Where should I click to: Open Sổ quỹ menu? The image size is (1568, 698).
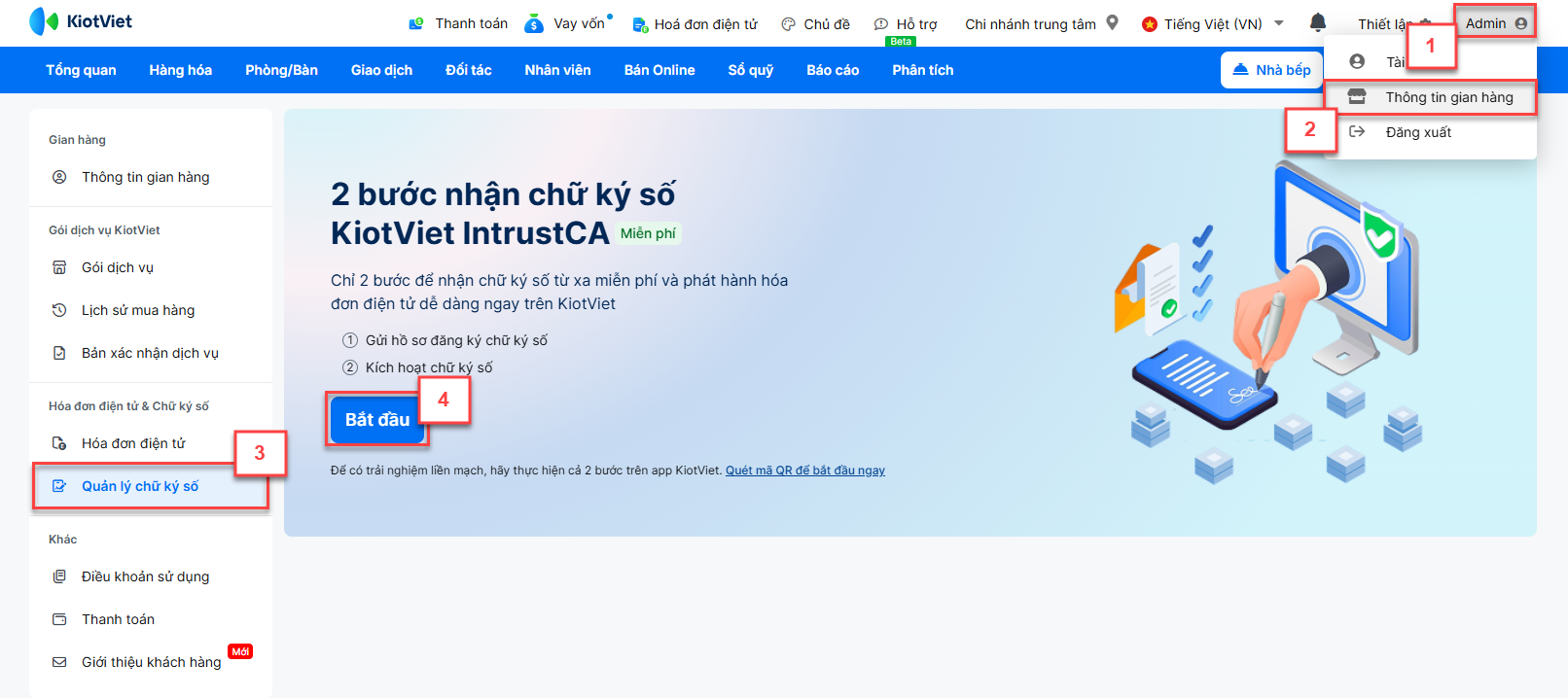point(751,70)
